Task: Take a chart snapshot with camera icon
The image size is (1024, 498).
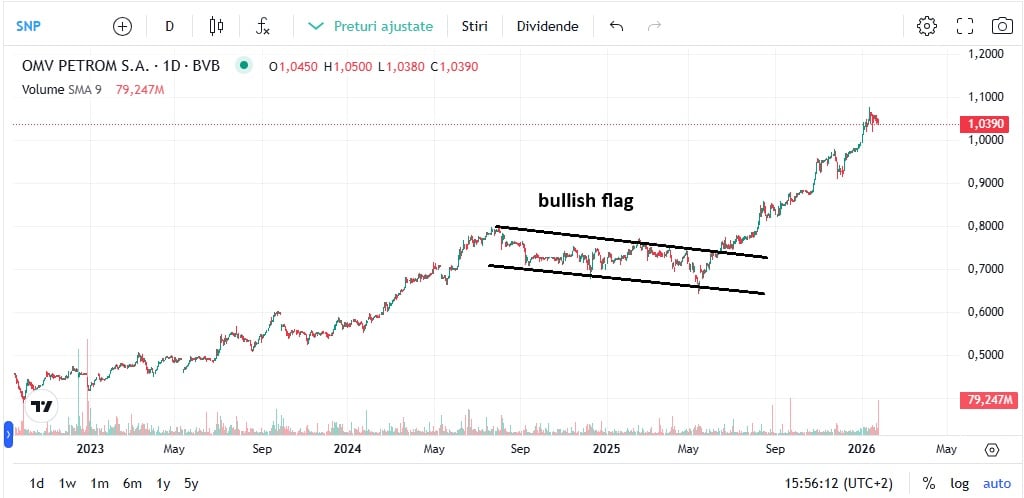Action: click(1001, 26)
